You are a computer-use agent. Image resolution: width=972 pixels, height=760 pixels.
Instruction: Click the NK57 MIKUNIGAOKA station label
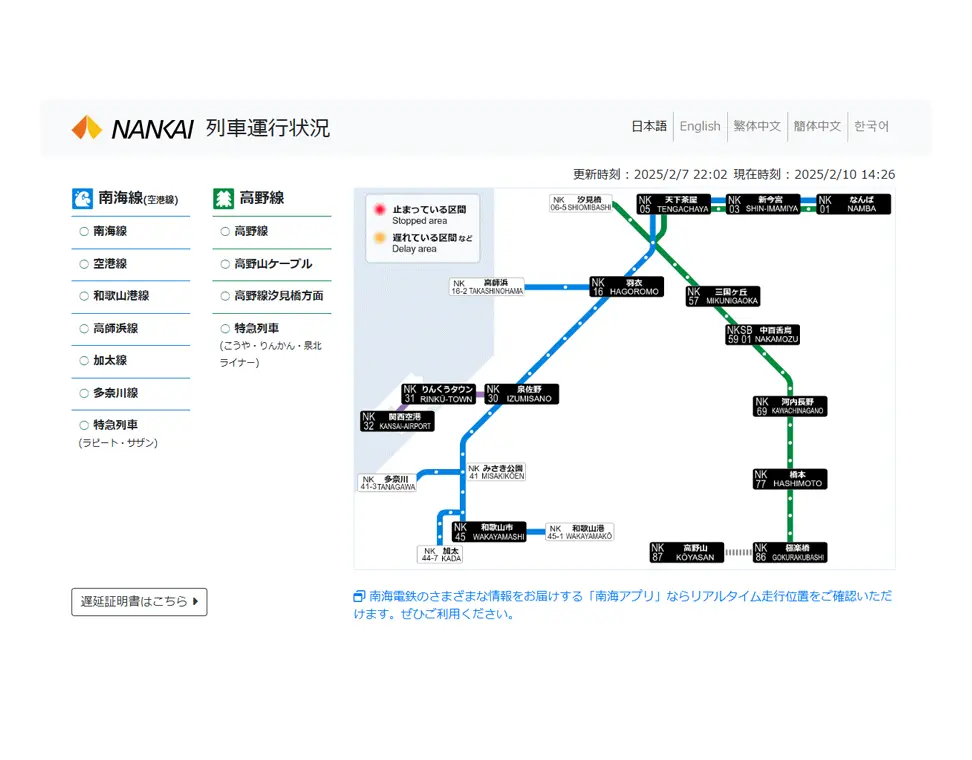723,296
